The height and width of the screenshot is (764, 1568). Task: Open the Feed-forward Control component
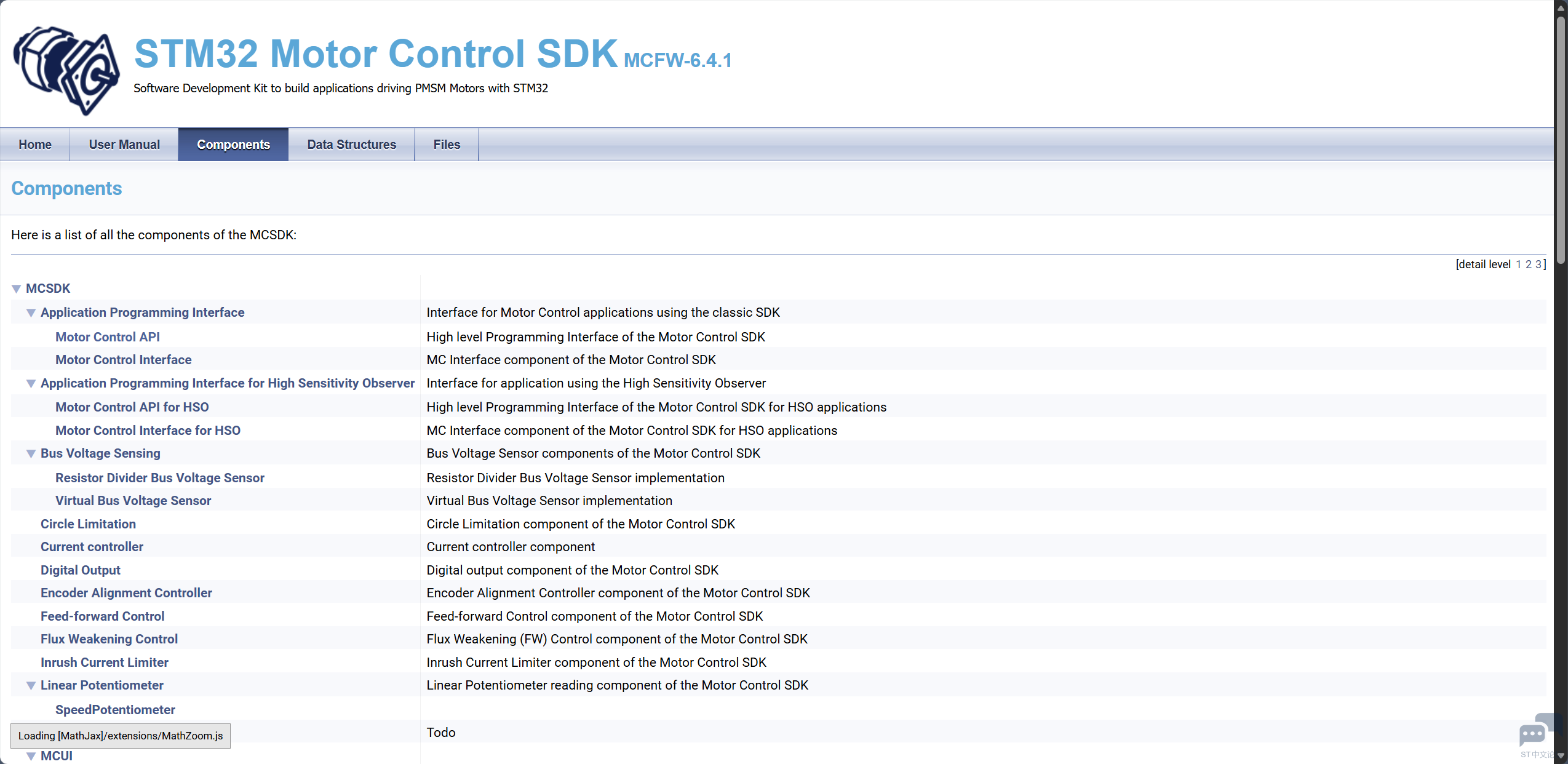(x=103, y=616)
